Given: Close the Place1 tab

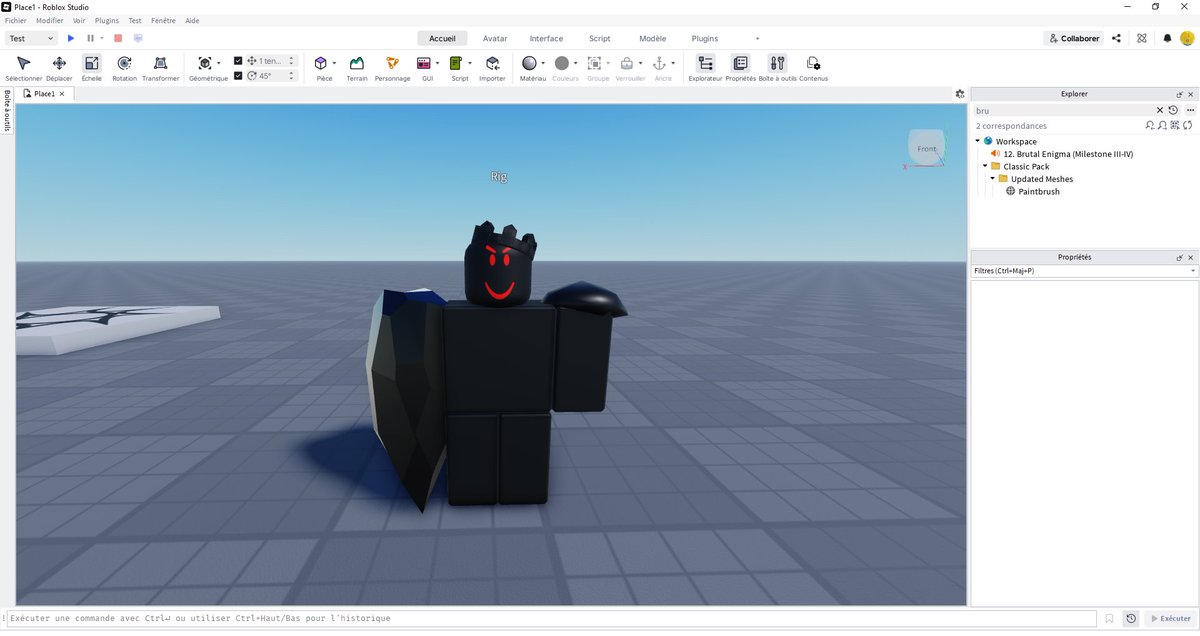Looking at the screenshot, I should coord(62,94).
